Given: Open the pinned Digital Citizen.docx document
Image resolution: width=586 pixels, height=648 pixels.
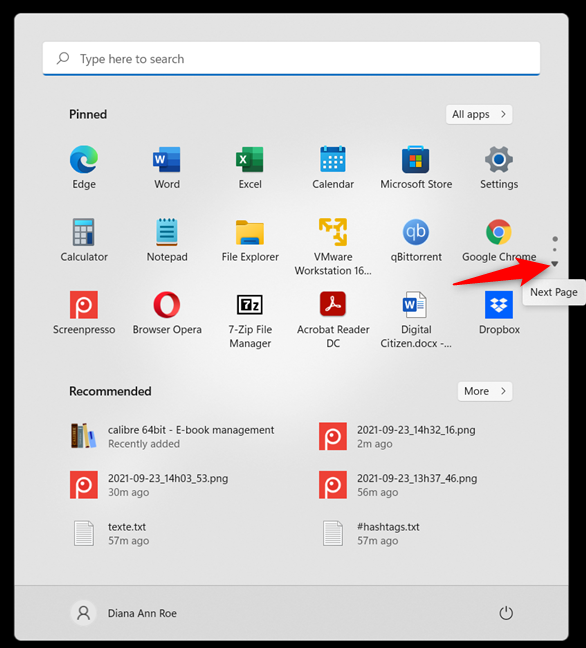Looking at the screenshot, I should point(416,319).
